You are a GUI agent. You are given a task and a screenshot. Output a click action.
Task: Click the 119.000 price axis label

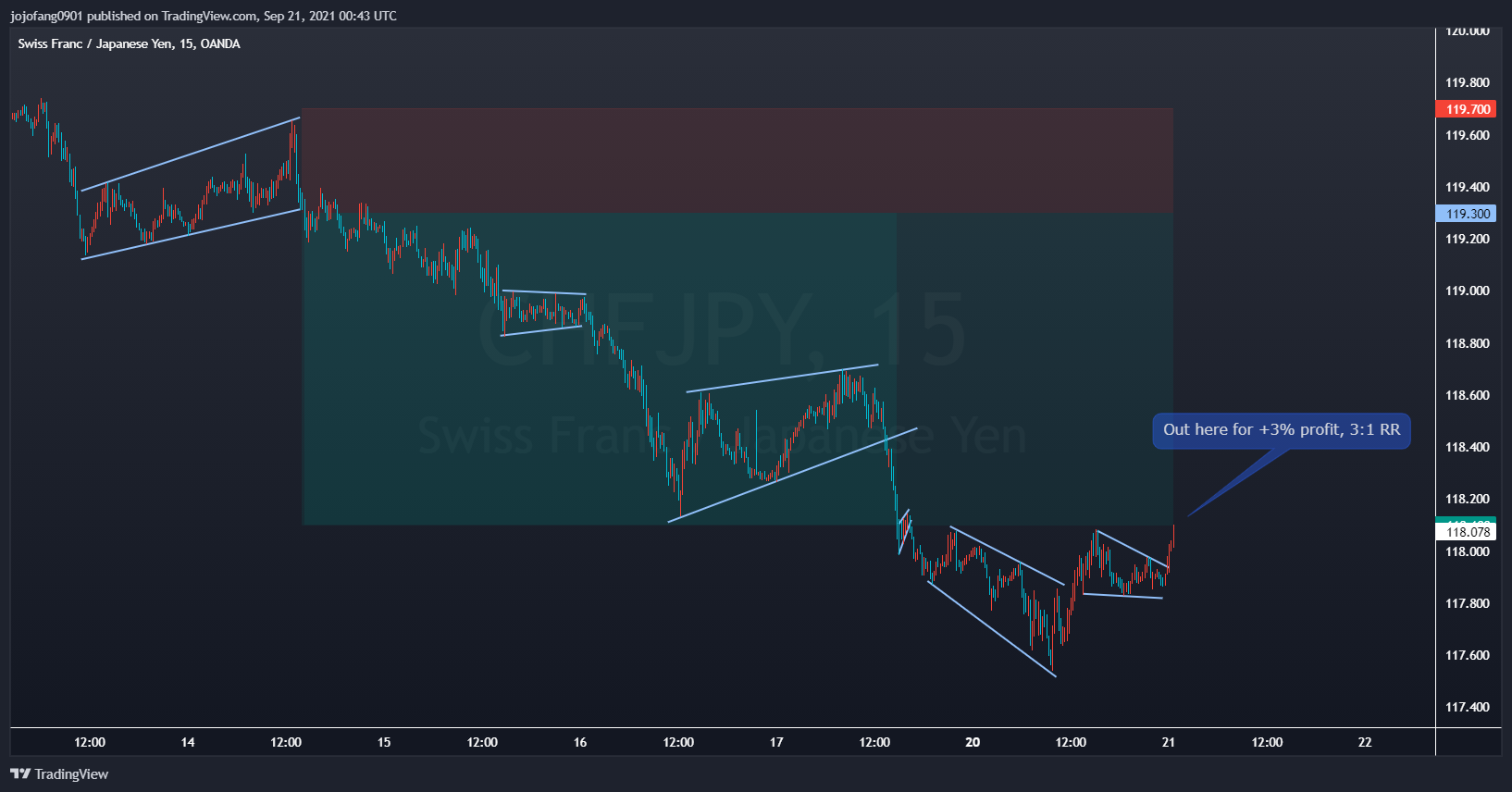1468,291
